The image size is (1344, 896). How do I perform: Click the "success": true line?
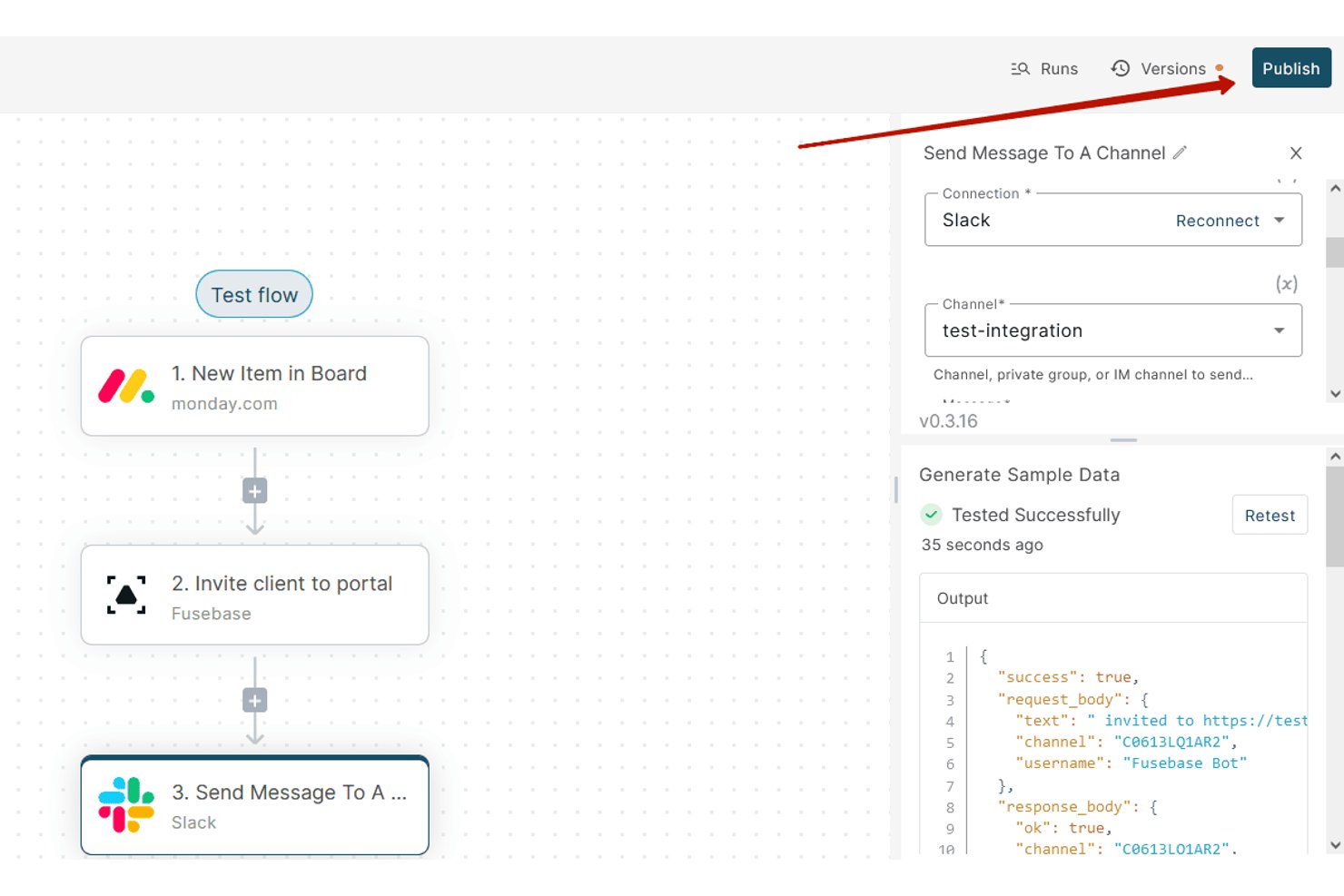click(x=1068, y=677)
